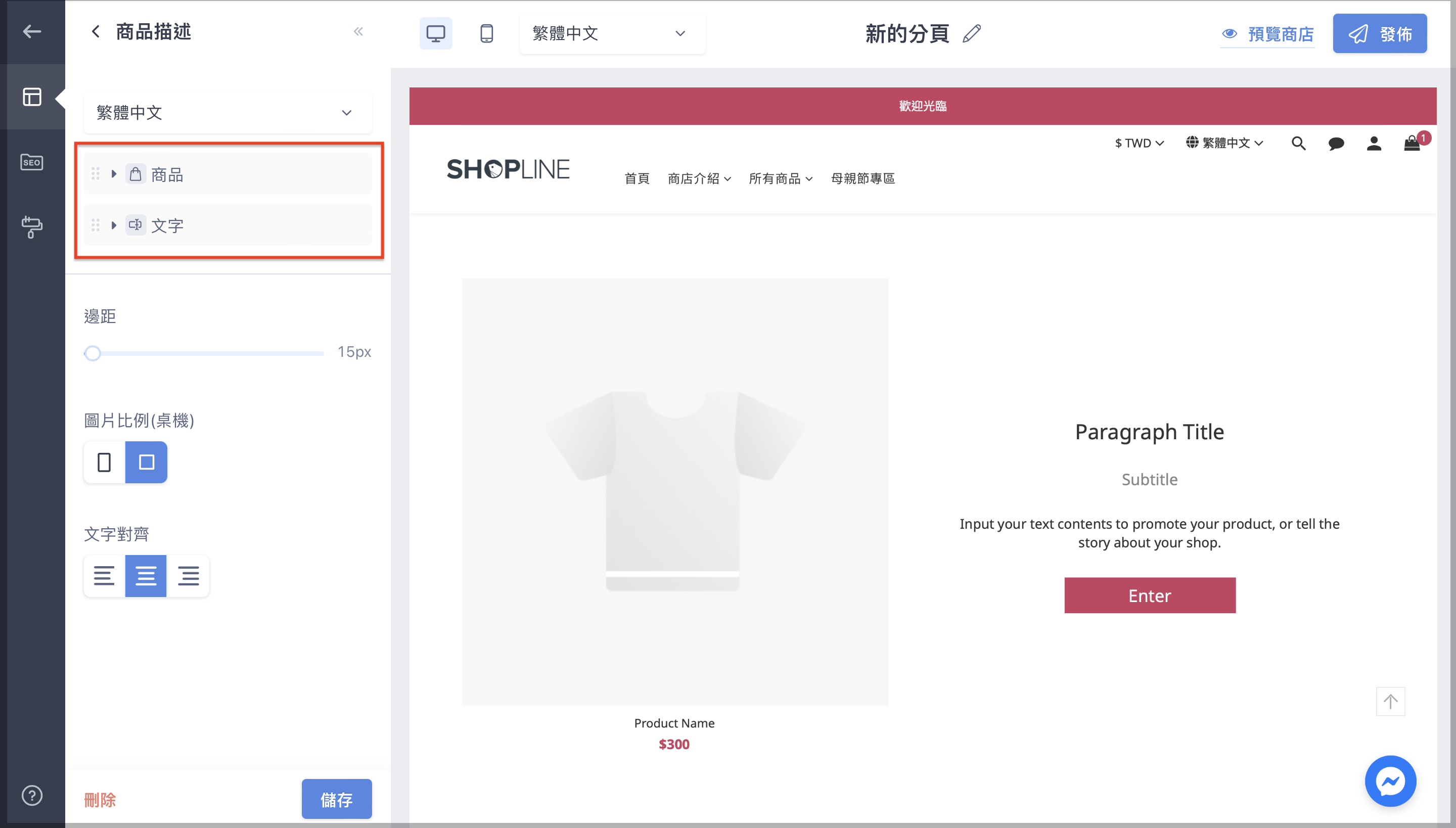
Task: Click the T-shirt product placeholder image
Action: tap(674, 491)
